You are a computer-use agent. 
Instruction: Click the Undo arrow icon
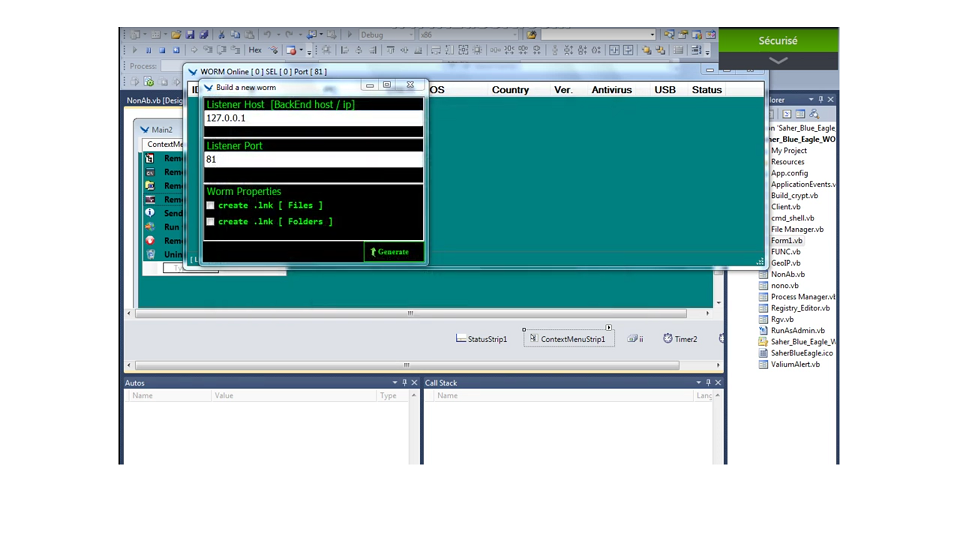click(x=268, y=35)
